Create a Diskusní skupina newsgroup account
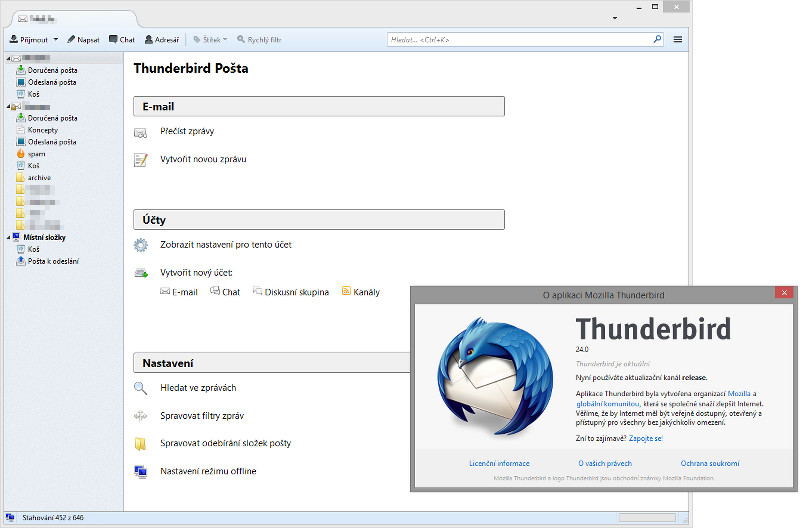Viewport: 800px width, 528px height. coord(291,292)
